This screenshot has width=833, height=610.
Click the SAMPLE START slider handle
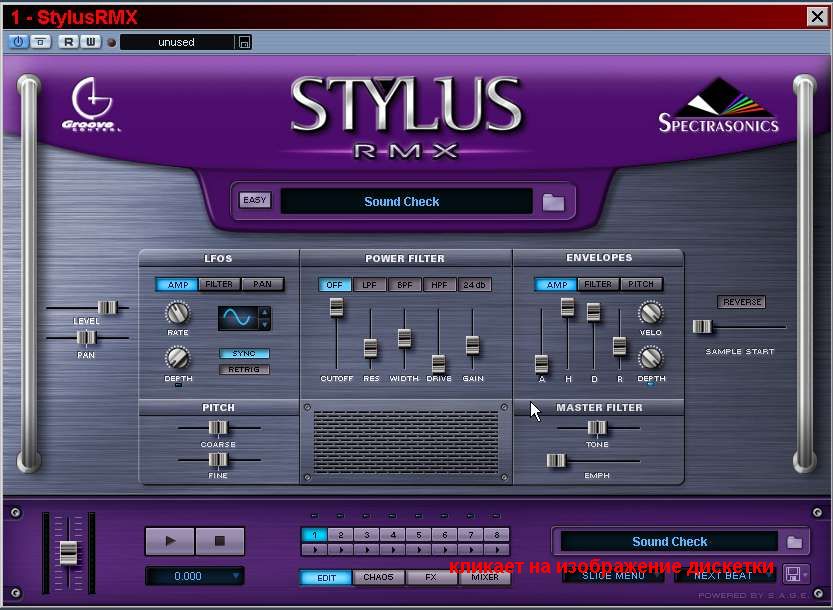(x=702, y=327)
